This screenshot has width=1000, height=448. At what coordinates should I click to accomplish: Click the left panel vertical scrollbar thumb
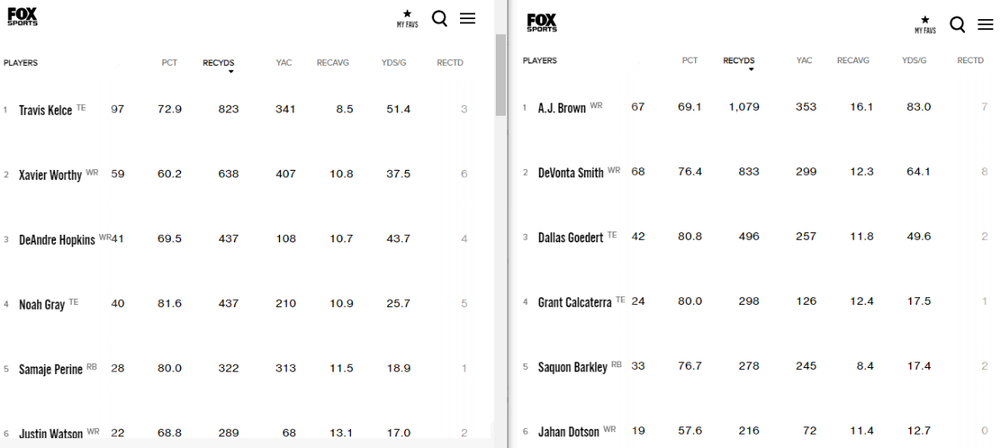click(x=501, y=75)
